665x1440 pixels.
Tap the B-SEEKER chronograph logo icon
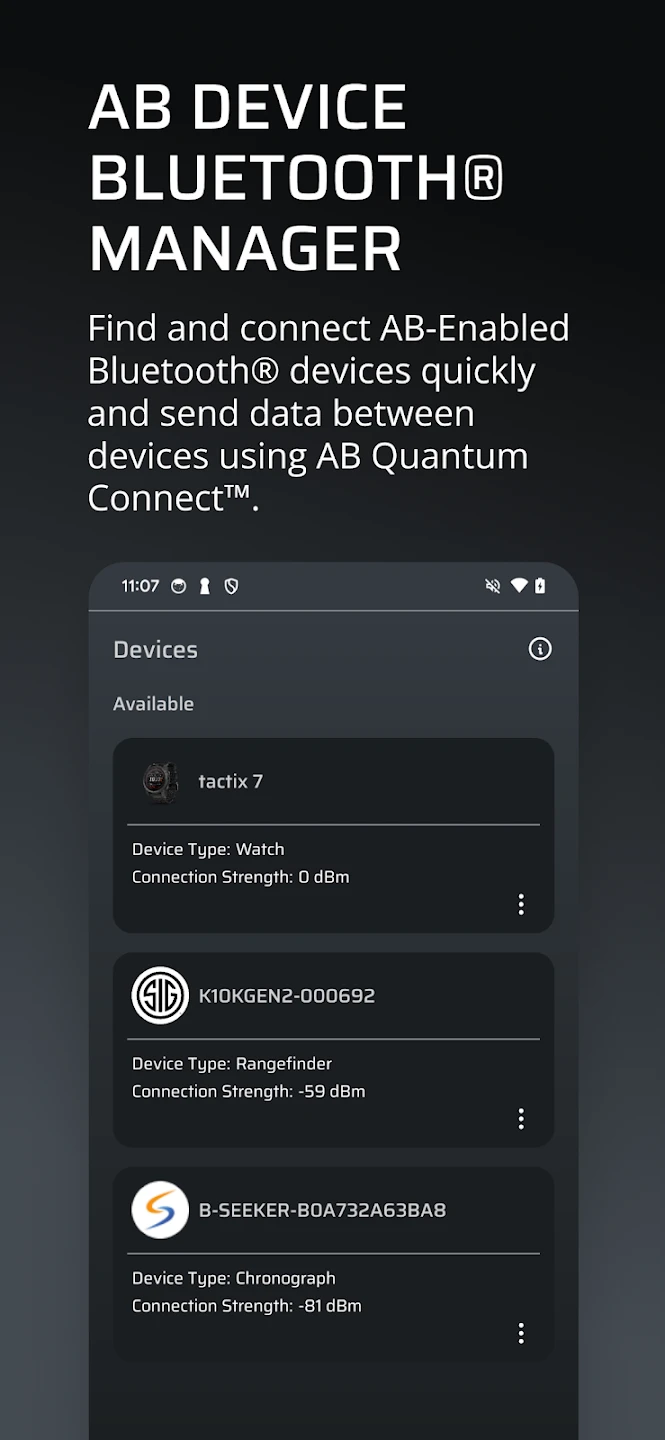[160, 1210]
